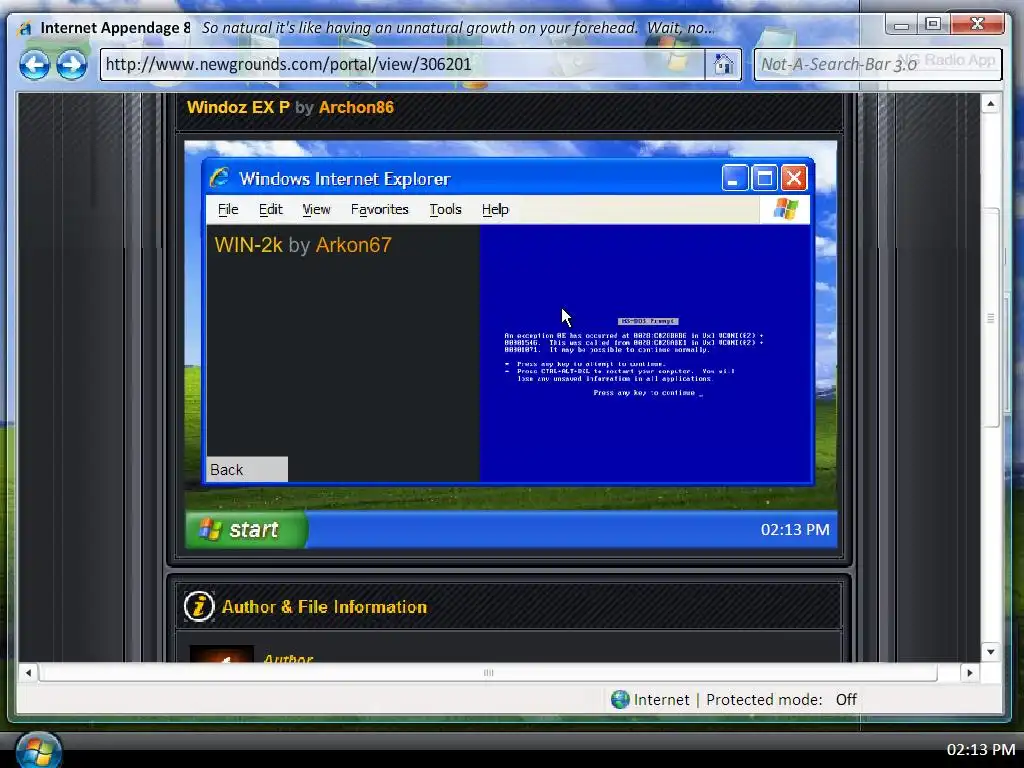Click the Protected mode: Off status text
The width and height of the screenshot is (1024, 768).
pyautogui.click(x=781, y=699)
